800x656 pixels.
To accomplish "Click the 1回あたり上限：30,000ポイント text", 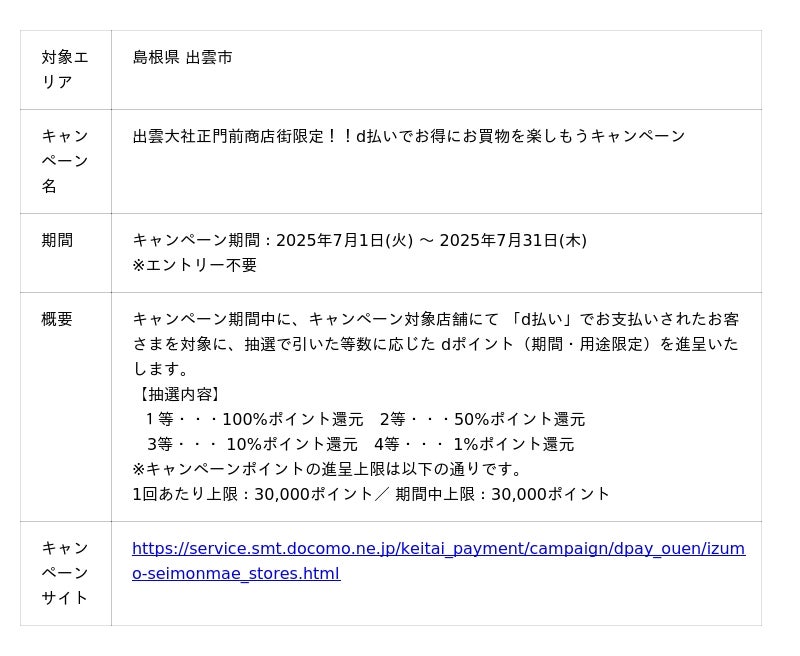I will pyautogui.click(x=253, y=494).
